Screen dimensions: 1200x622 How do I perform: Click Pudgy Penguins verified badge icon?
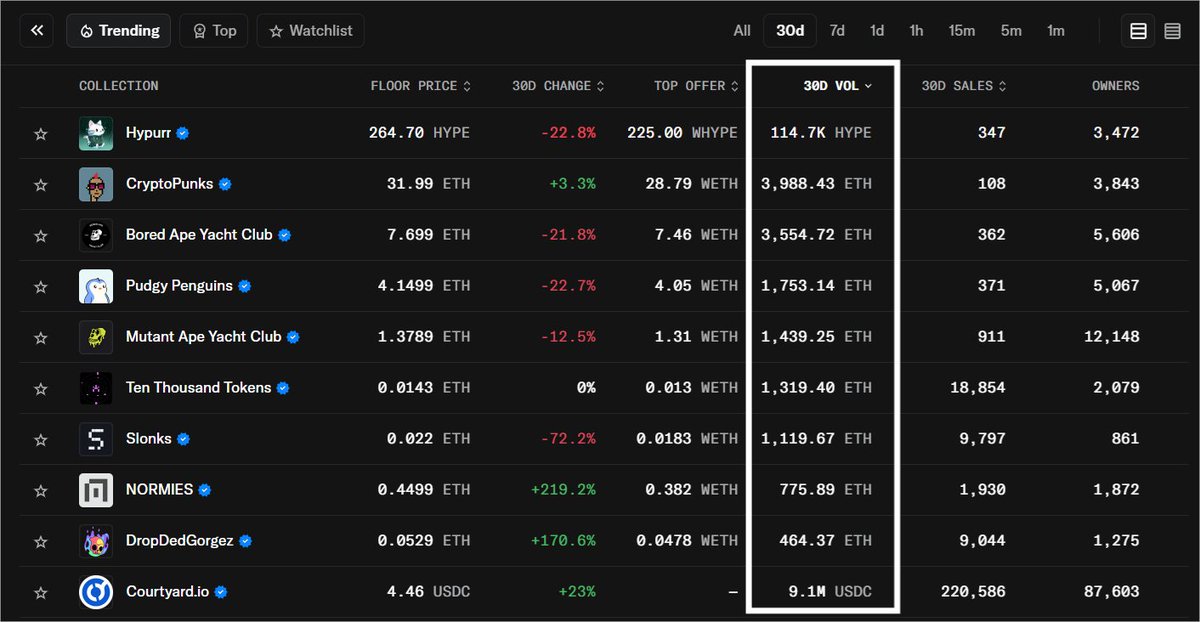point(245,286)
